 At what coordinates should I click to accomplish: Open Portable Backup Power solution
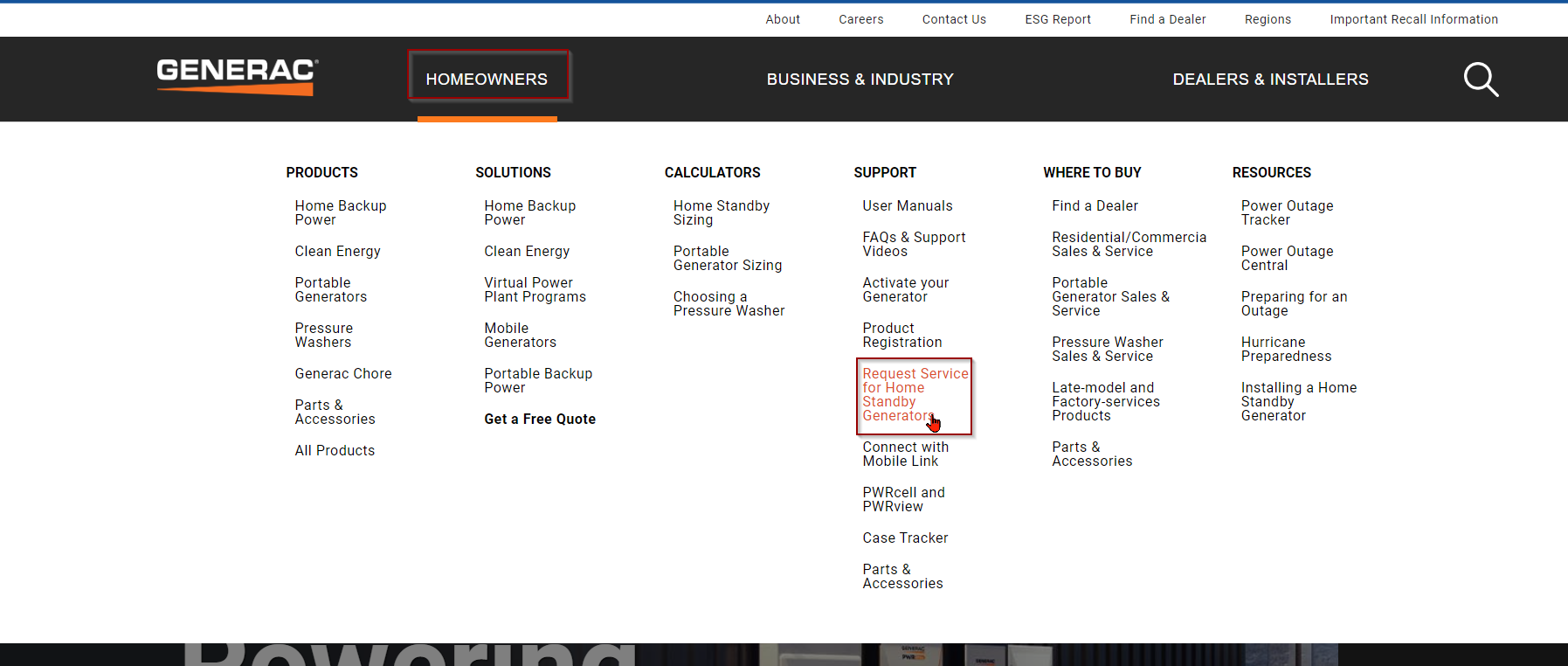(538, 380)
